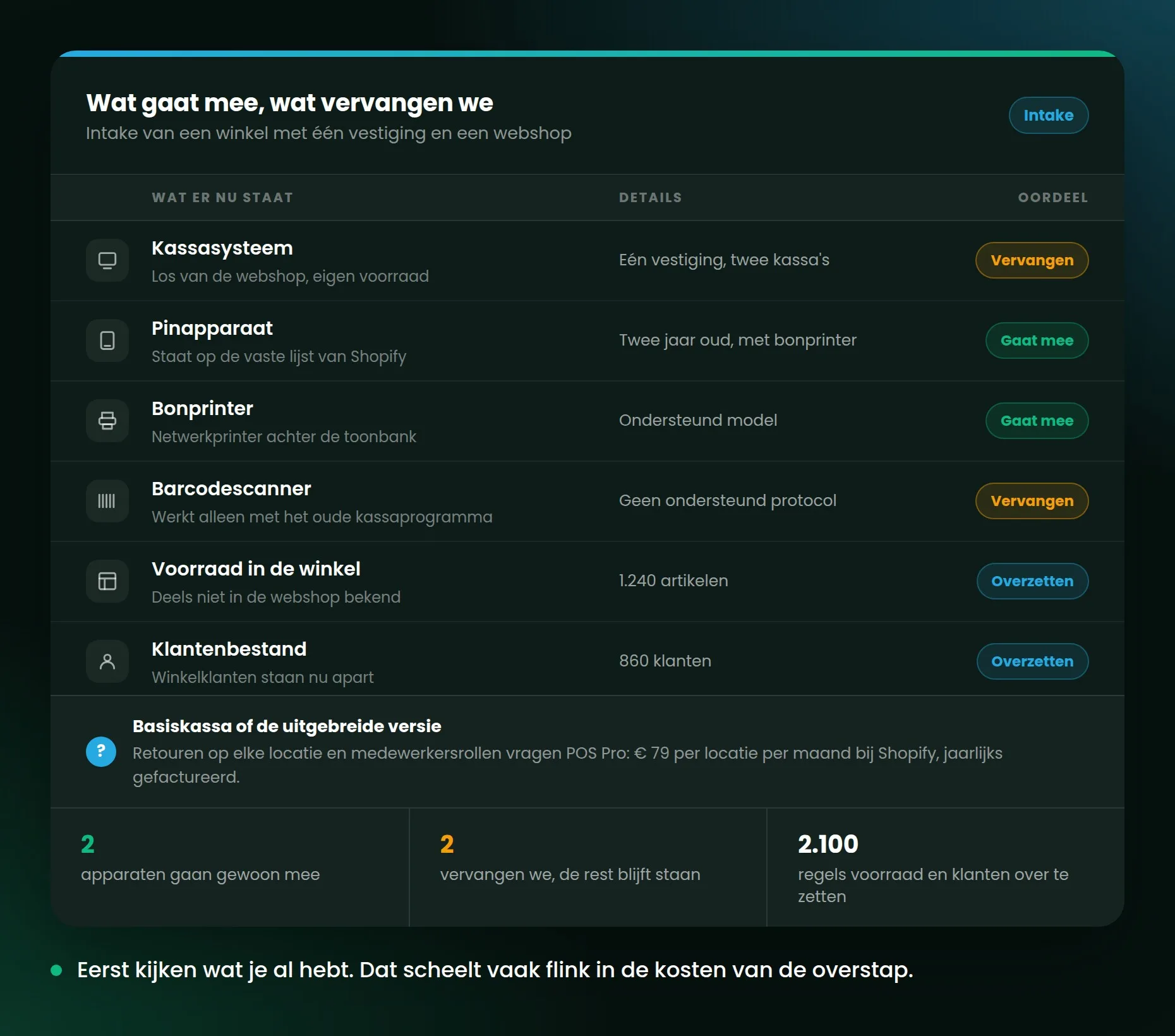The height and width of the screenshot is (1036, 1175).
Task: Click the Voorraad in de winkel layout icon
Action: [107, 581]
